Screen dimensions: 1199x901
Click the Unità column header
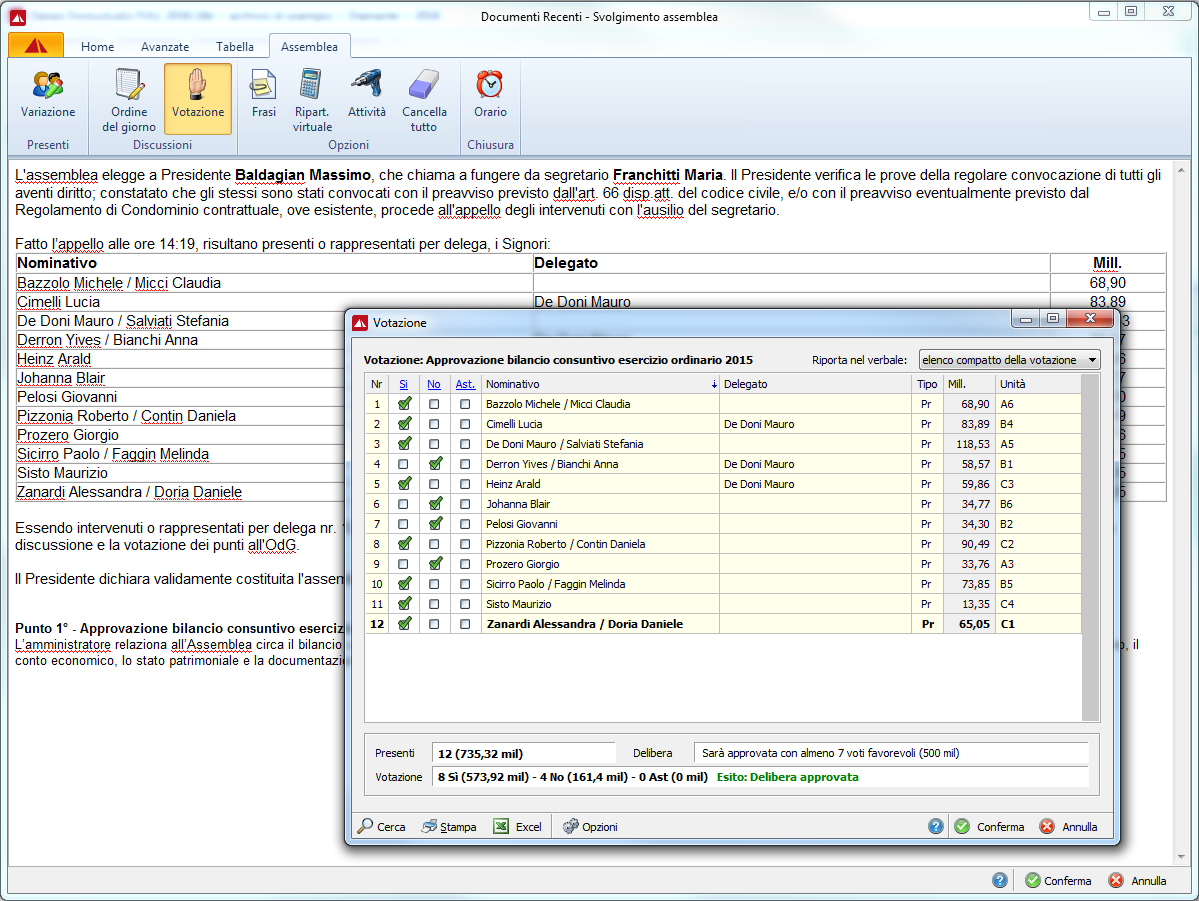[1038, 384]
